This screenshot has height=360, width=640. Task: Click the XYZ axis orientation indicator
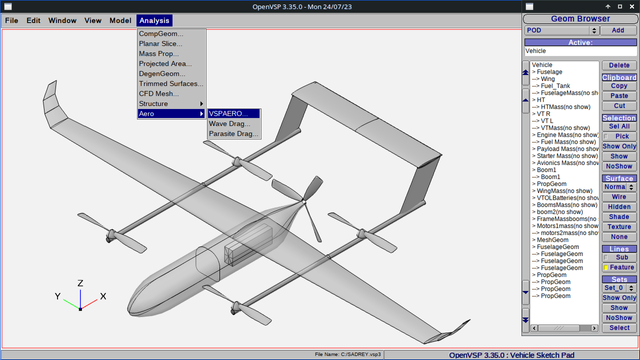pos(80,296)
